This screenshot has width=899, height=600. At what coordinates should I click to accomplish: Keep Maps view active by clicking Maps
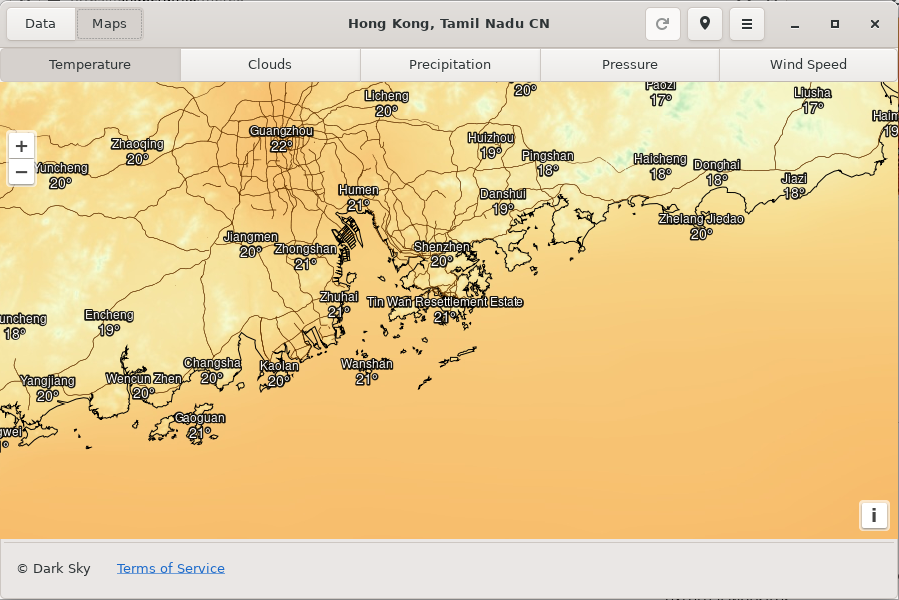[109, 23]
